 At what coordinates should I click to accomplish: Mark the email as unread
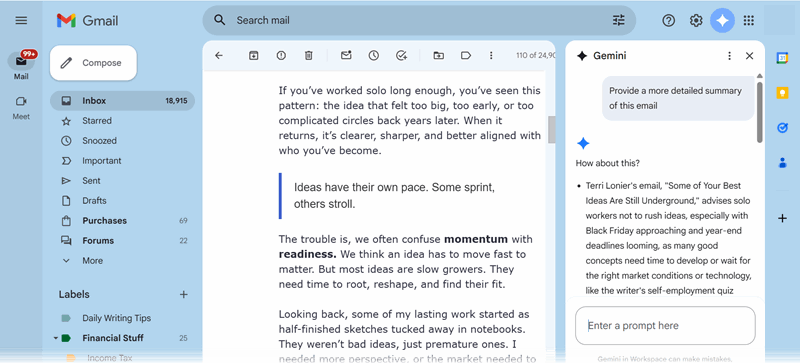pos(346,56)
